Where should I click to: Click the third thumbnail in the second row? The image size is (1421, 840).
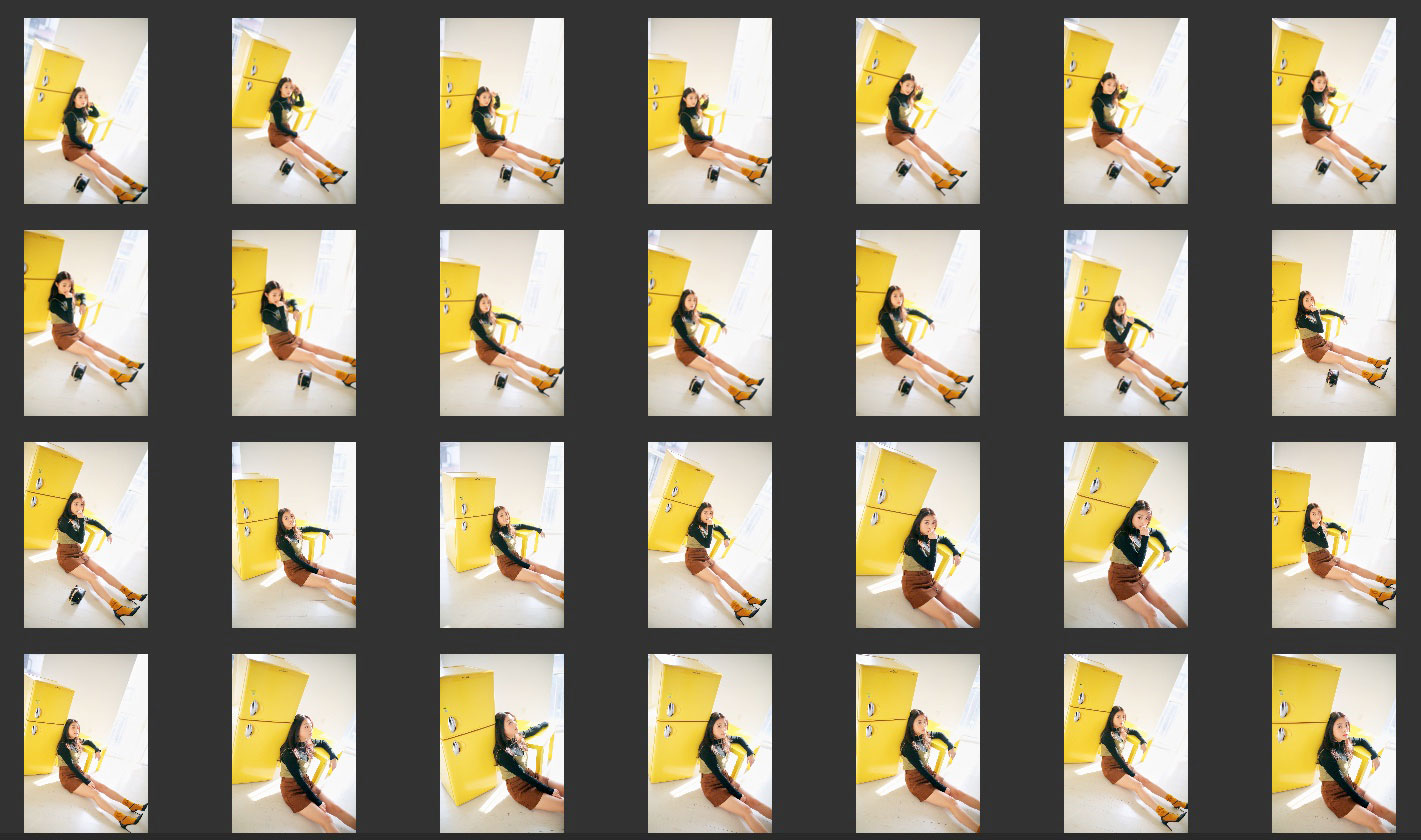502,323
